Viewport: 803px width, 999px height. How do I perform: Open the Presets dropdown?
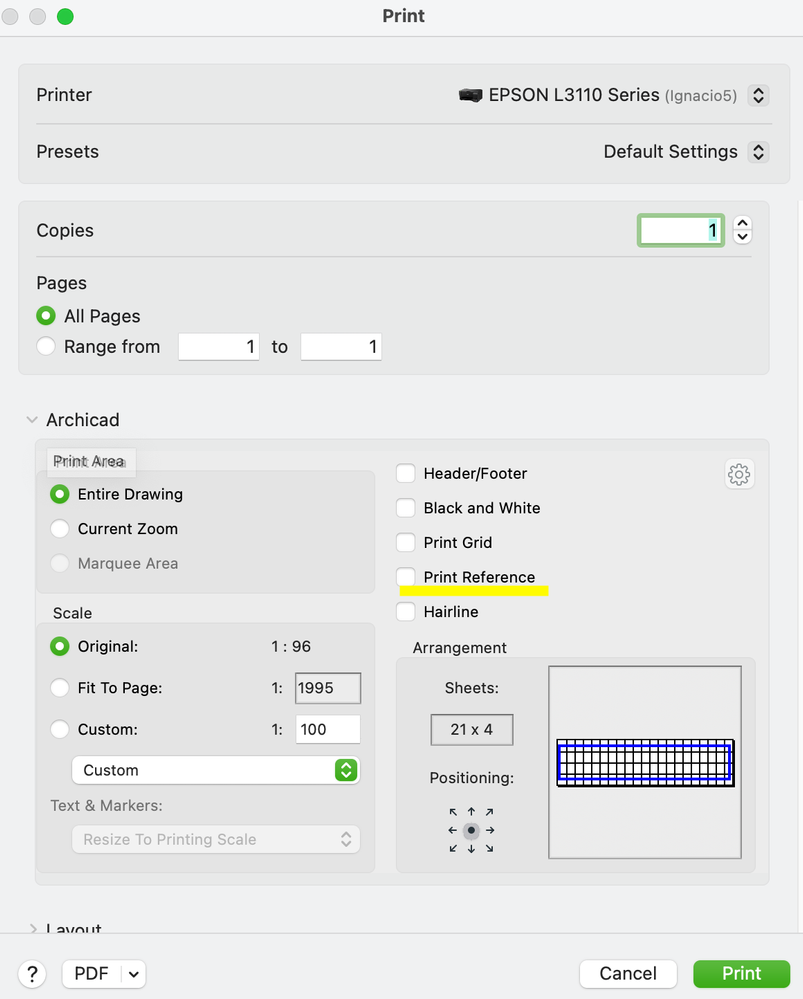(758, 152)
